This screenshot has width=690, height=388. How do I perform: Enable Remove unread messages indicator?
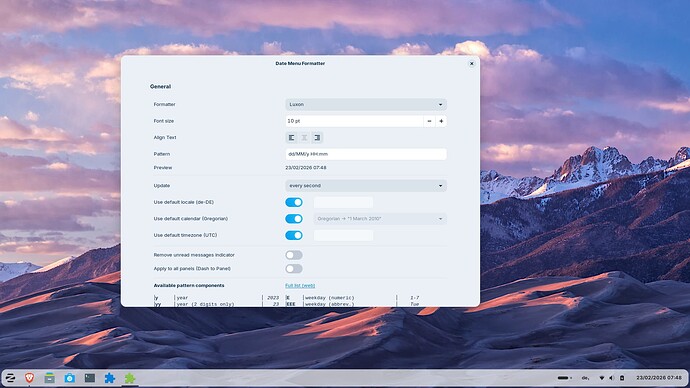(294, 255)
